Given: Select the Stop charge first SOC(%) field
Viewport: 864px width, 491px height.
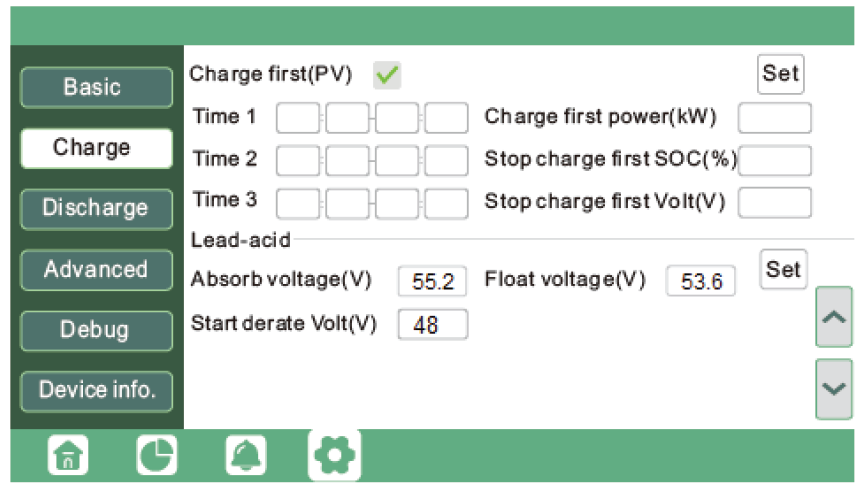Looking at the screenshot, I should tap(774, 160).
